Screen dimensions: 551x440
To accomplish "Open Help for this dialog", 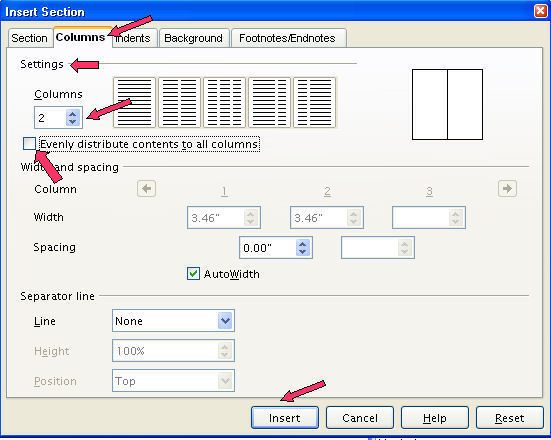I will 435,418.
